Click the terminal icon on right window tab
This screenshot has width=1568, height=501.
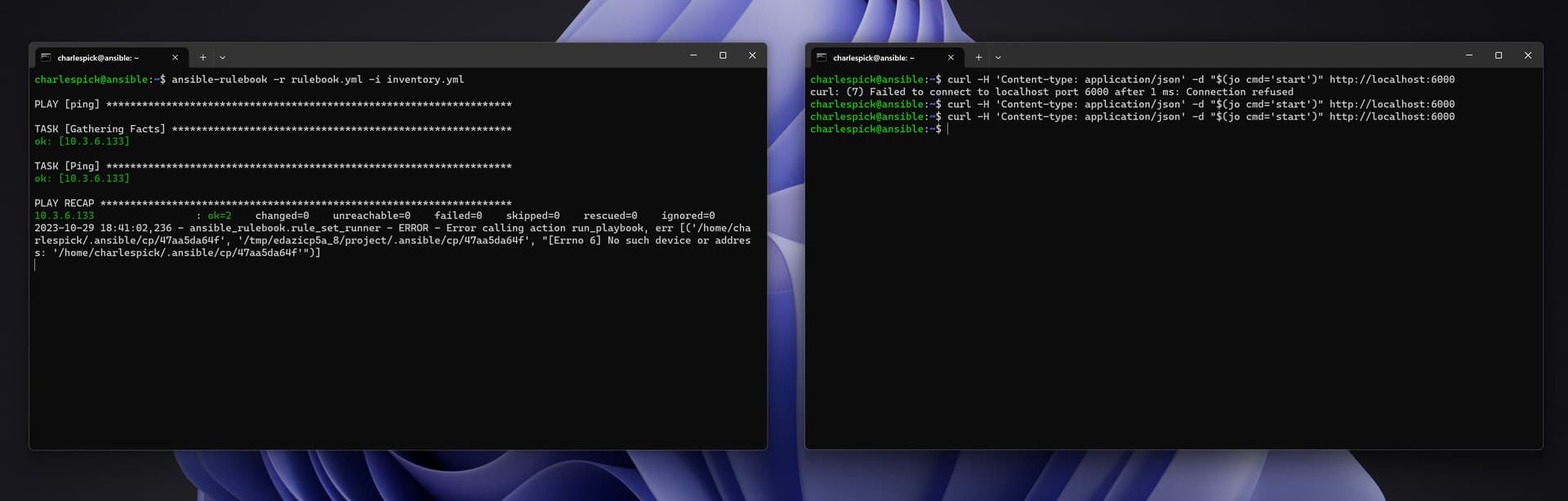[x=822, y=57]
